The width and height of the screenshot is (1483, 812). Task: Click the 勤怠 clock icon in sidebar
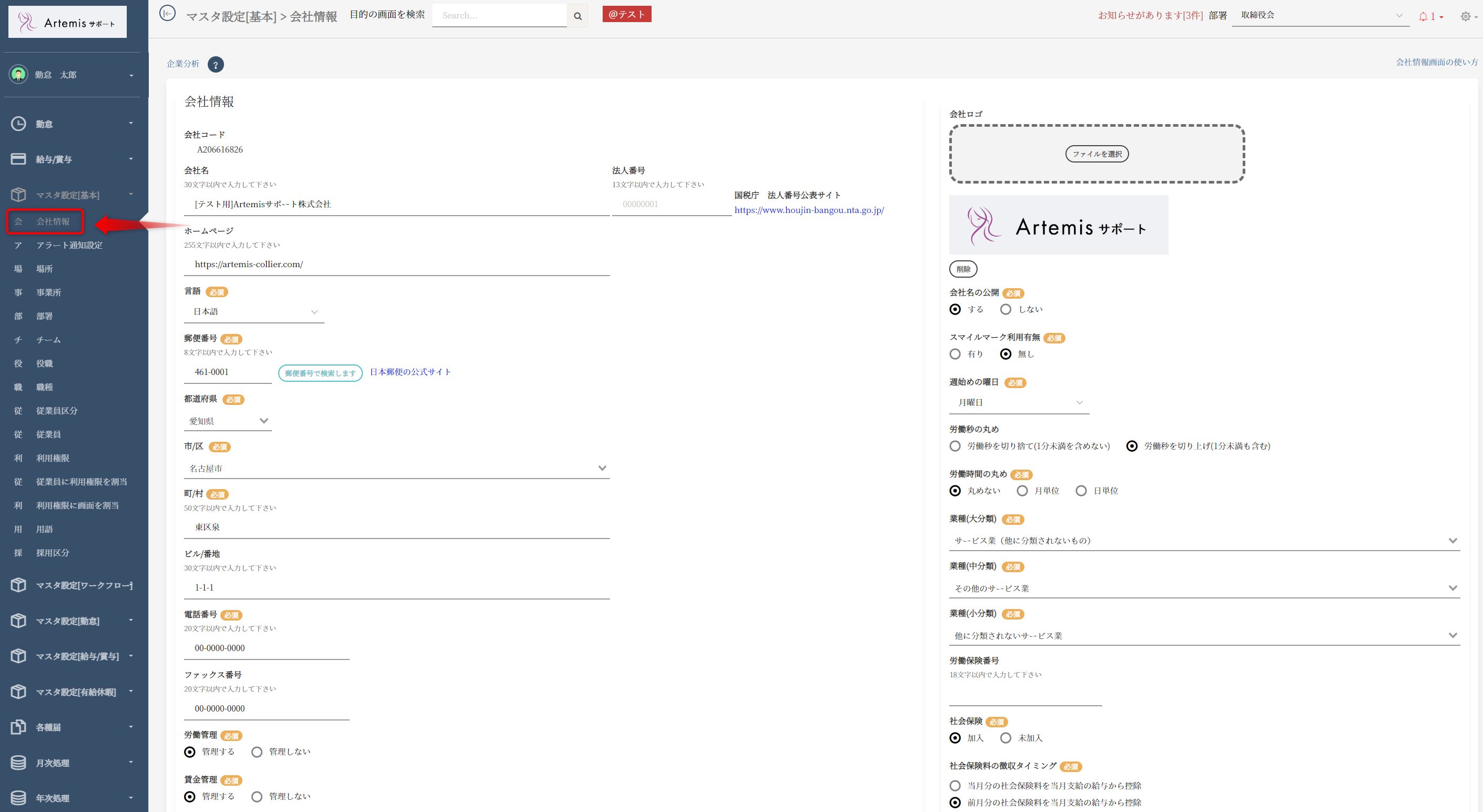coord(18,124)
